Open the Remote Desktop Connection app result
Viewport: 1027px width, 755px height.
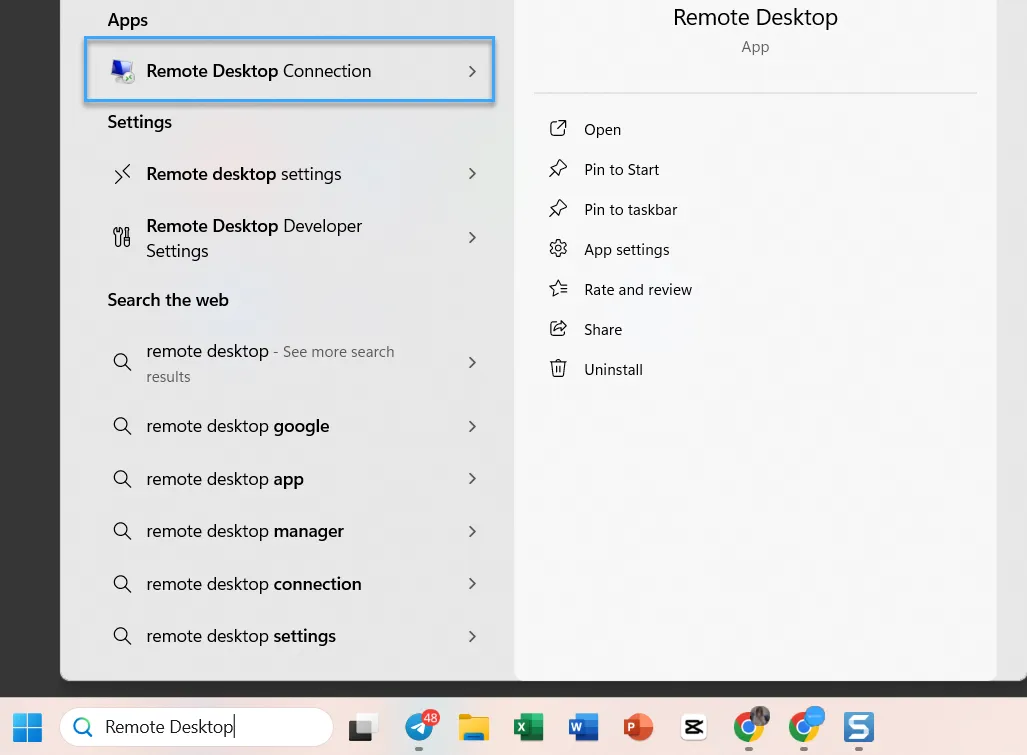[x=289, y=70]
